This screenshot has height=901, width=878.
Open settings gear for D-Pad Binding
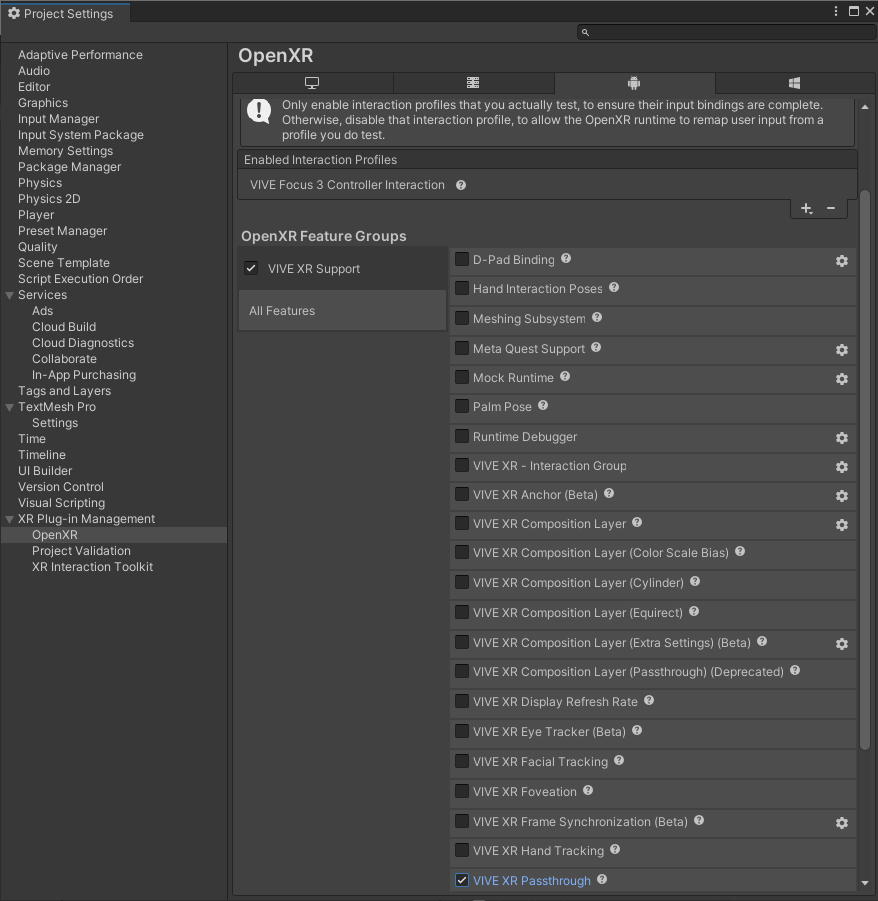point(841,261)
